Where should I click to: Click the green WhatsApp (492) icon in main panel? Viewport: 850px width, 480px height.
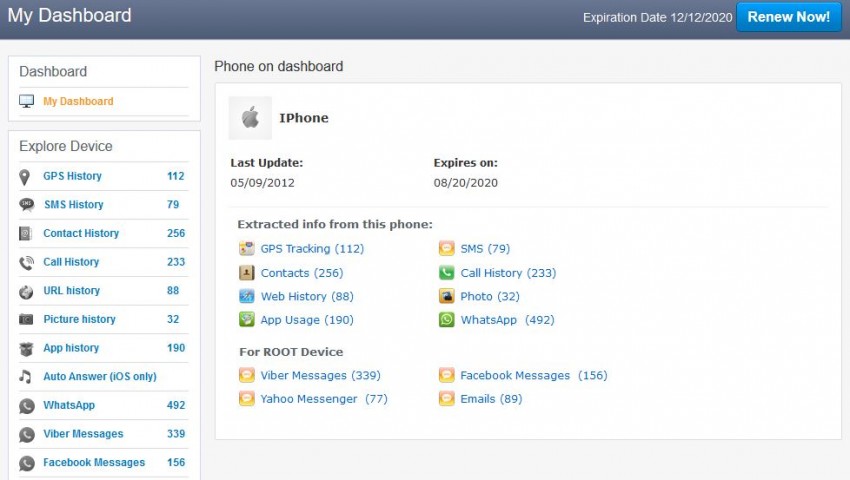pos(446,319)
